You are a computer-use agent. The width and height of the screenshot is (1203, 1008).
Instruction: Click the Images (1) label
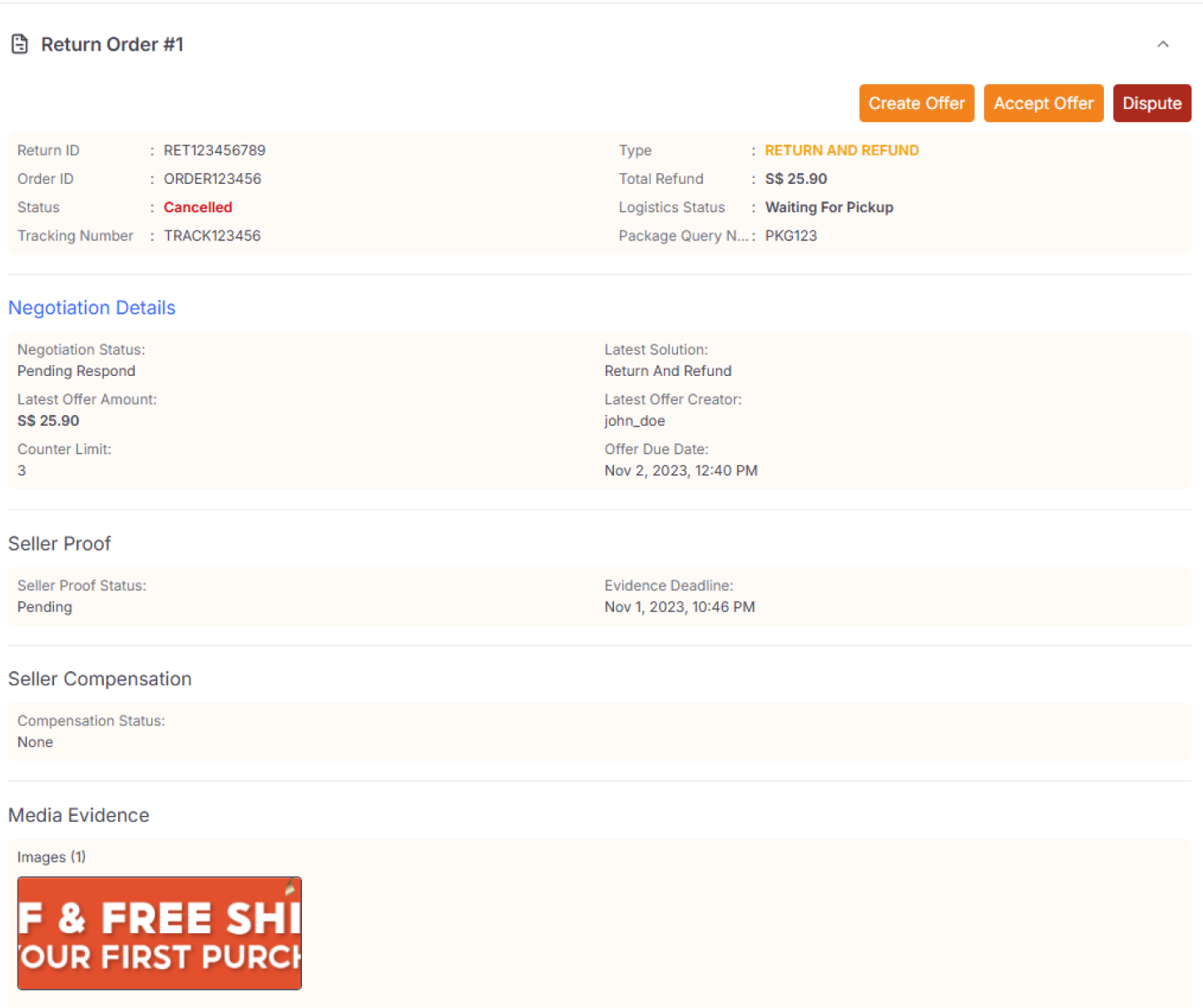coord(51,857)
